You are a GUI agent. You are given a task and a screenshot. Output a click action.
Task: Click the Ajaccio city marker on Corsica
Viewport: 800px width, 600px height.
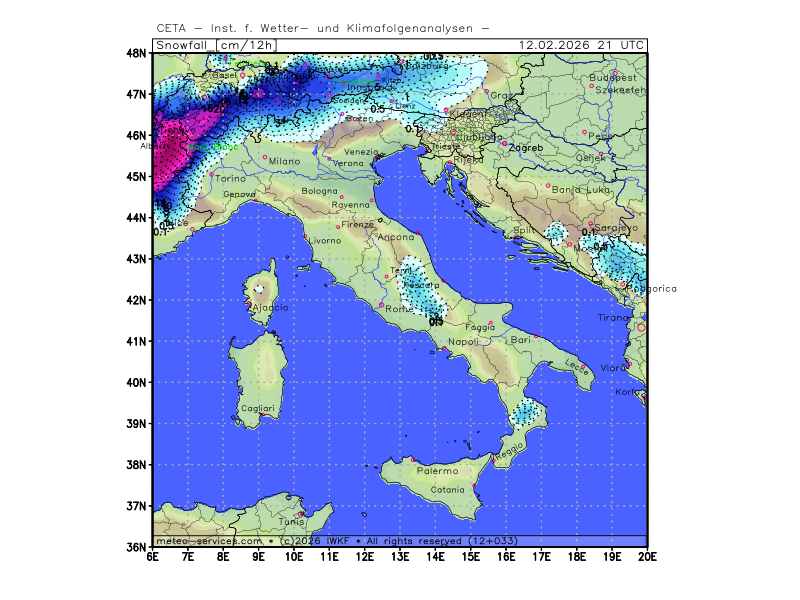[248, 303]
